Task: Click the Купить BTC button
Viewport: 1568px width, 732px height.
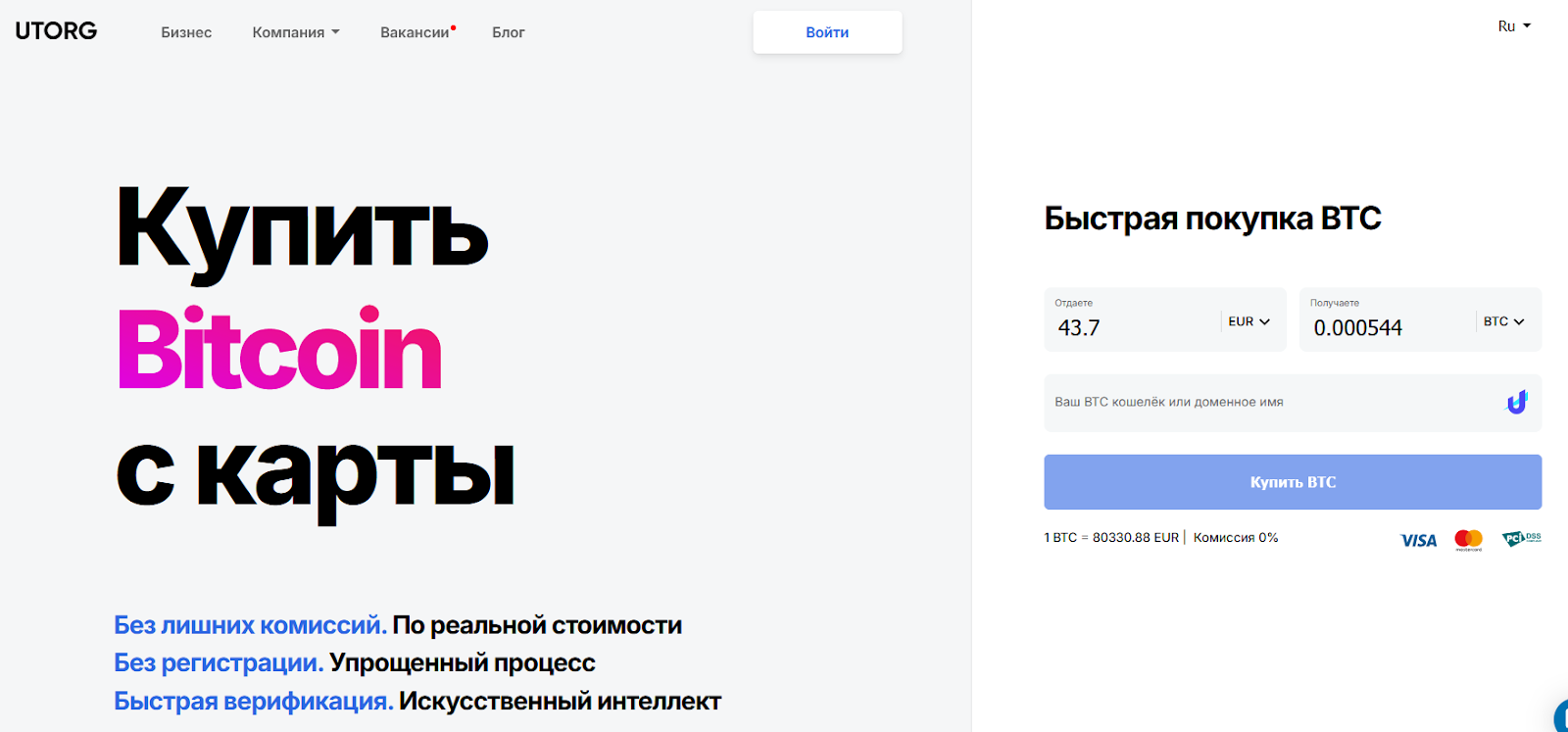Action: (1293, 482)
